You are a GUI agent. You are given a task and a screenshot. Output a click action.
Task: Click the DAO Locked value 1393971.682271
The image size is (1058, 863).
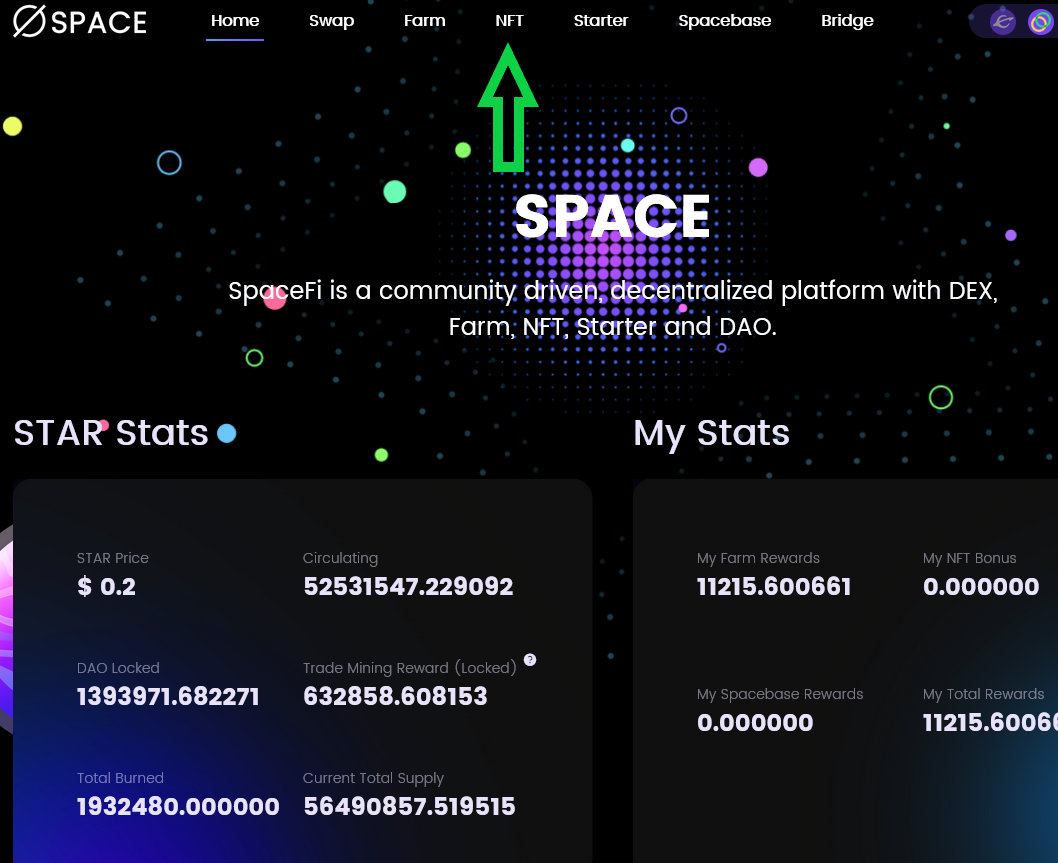coord(168,696)
